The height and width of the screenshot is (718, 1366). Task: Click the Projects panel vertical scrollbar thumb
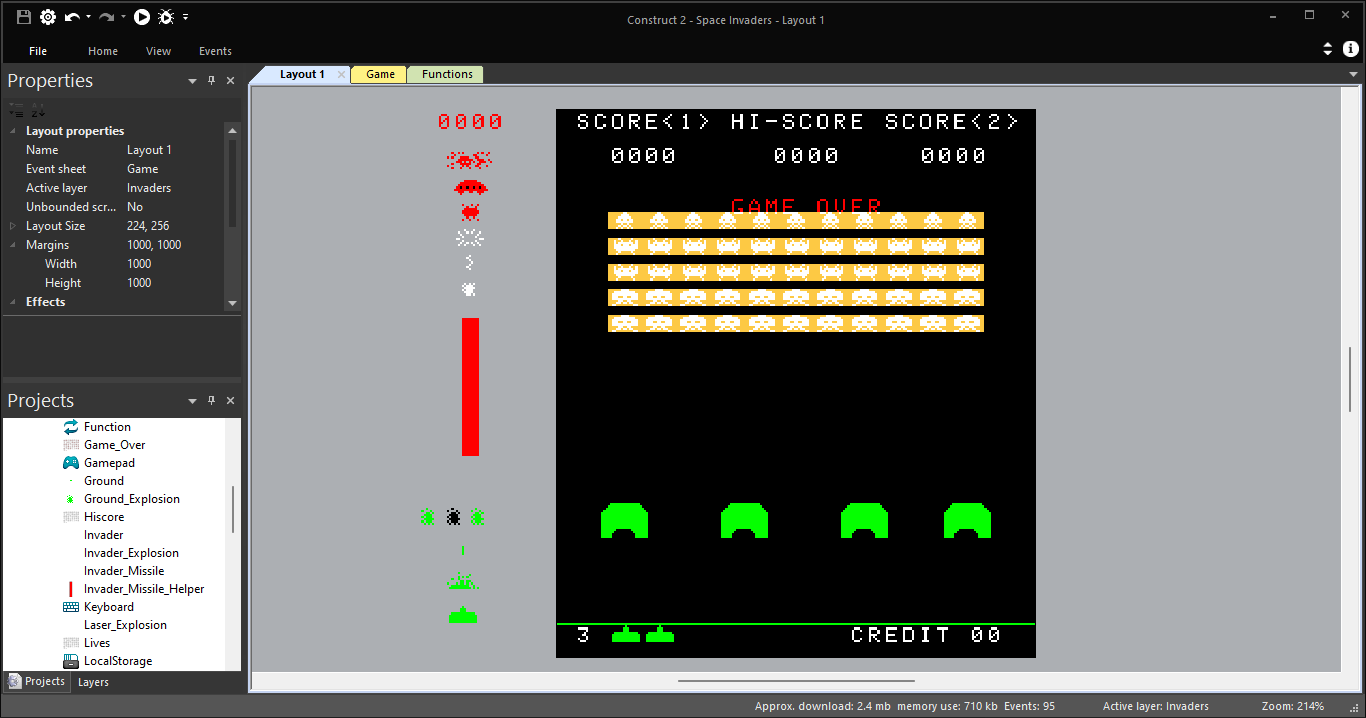233,510
